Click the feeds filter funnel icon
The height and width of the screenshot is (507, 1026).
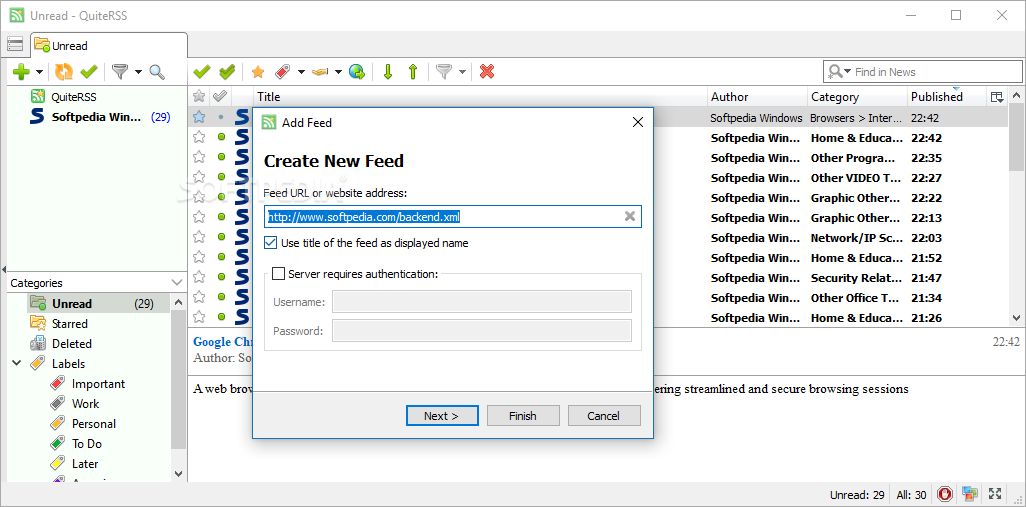coord(120,72)
